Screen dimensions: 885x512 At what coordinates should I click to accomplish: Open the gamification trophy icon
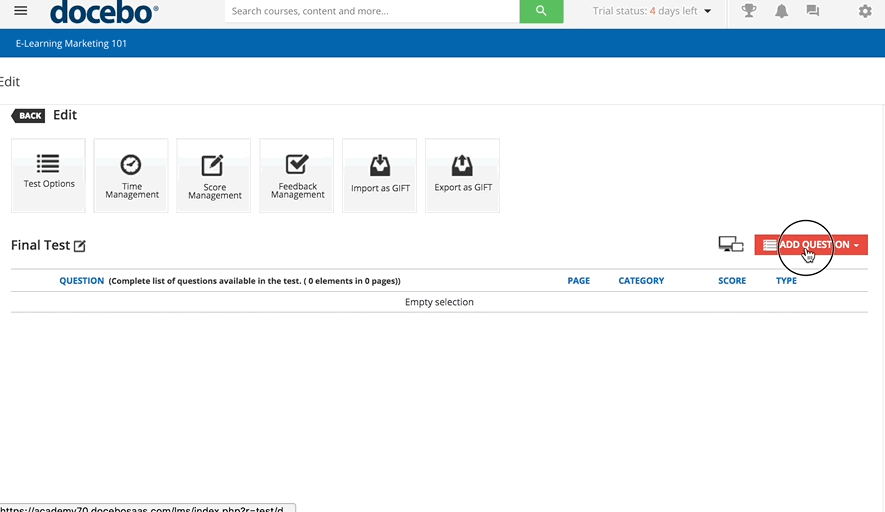point(748,11)
